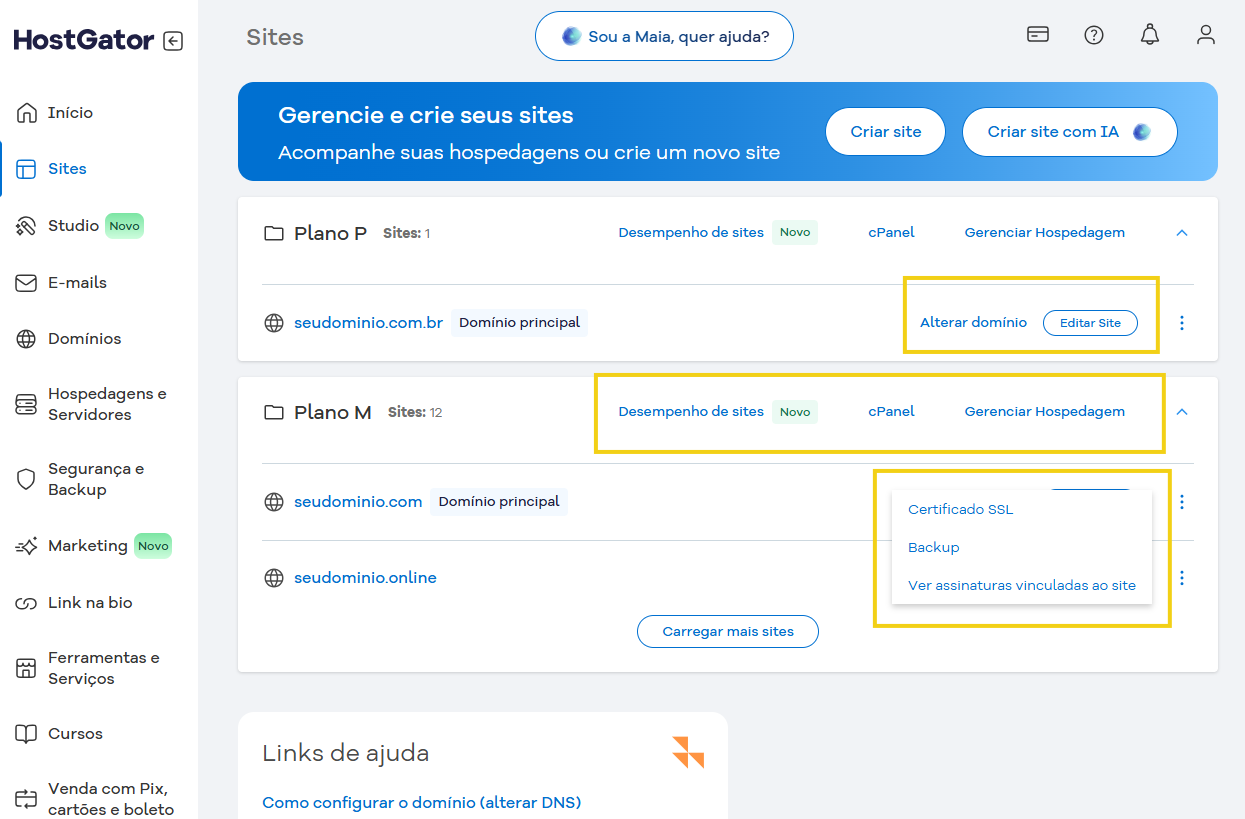Click the Sites layout icon in sidebar
Image resolution: width=1245 pixels, height=819 pixels.
(27, 168)
